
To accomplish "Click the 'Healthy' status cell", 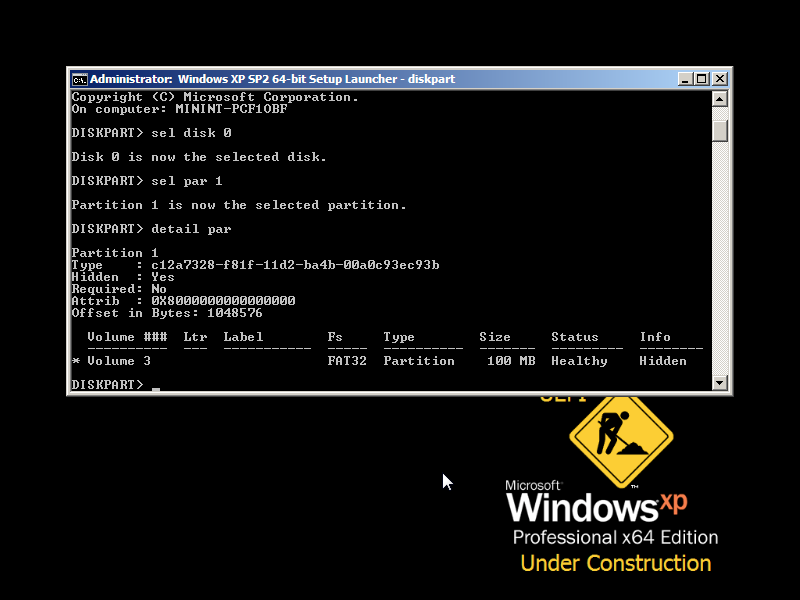I will [x=579, y=361].
